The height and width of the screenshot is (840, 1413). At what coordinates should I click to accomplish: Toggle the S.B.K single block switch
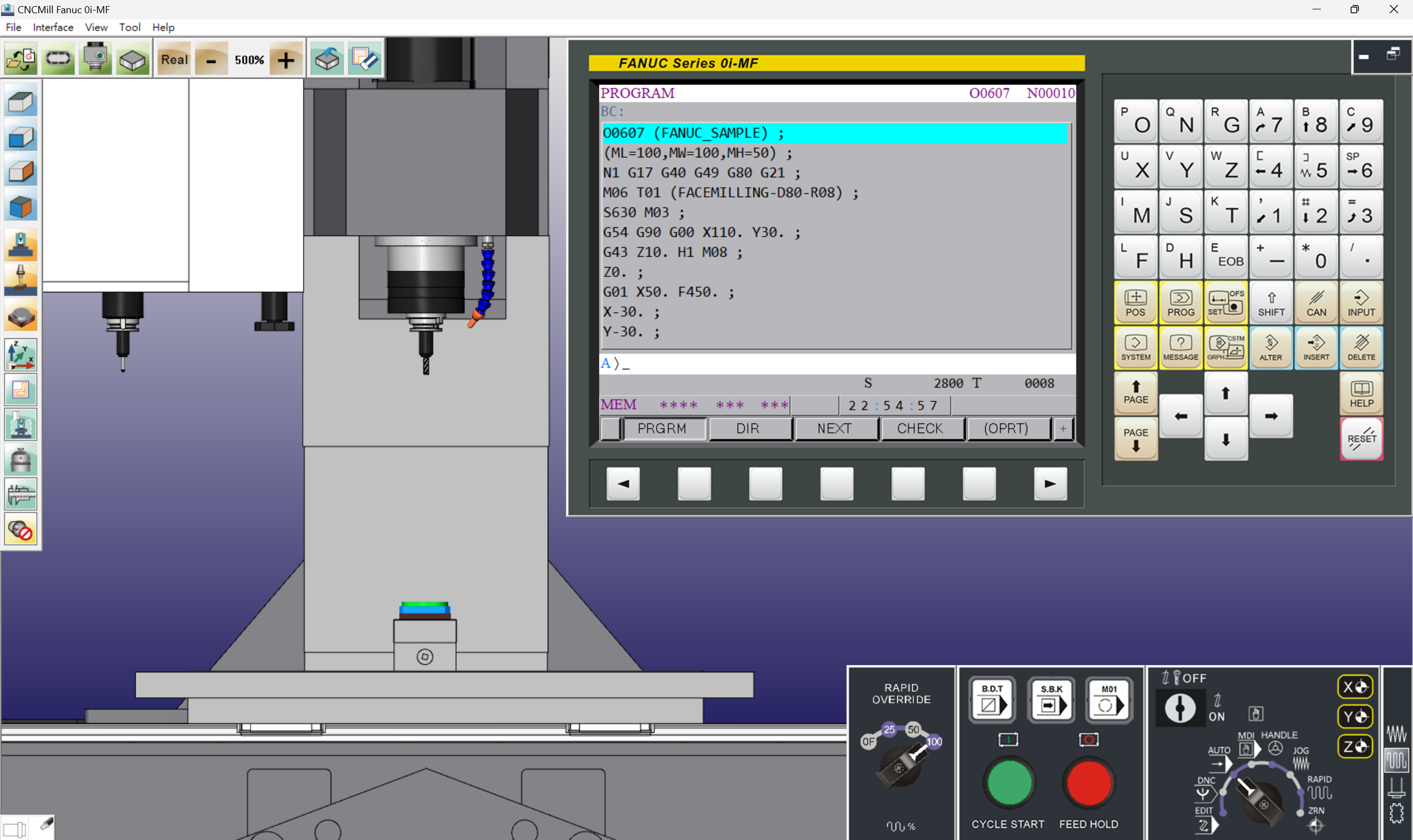1052,700
